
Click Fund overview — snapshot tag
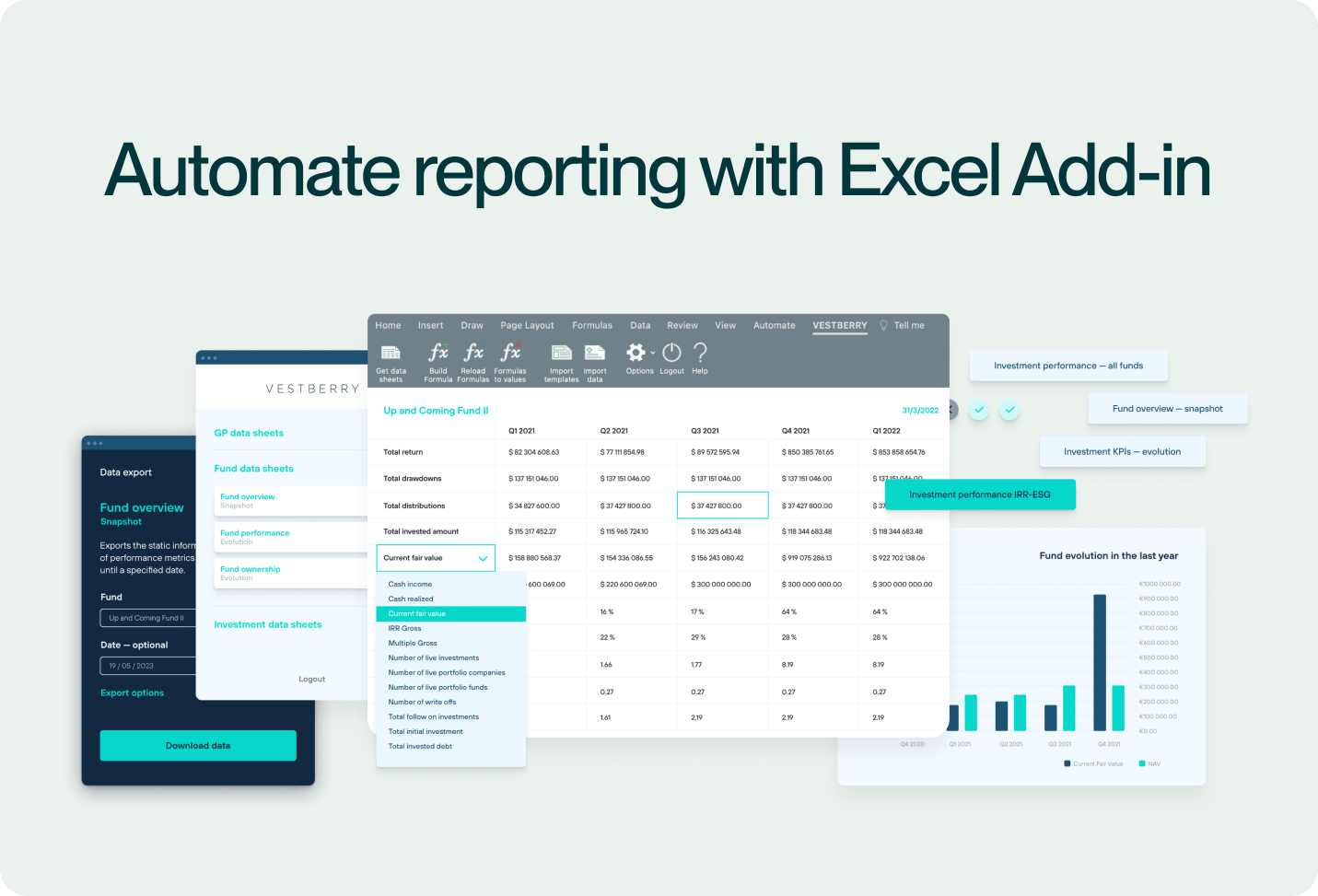(1167, 409)
